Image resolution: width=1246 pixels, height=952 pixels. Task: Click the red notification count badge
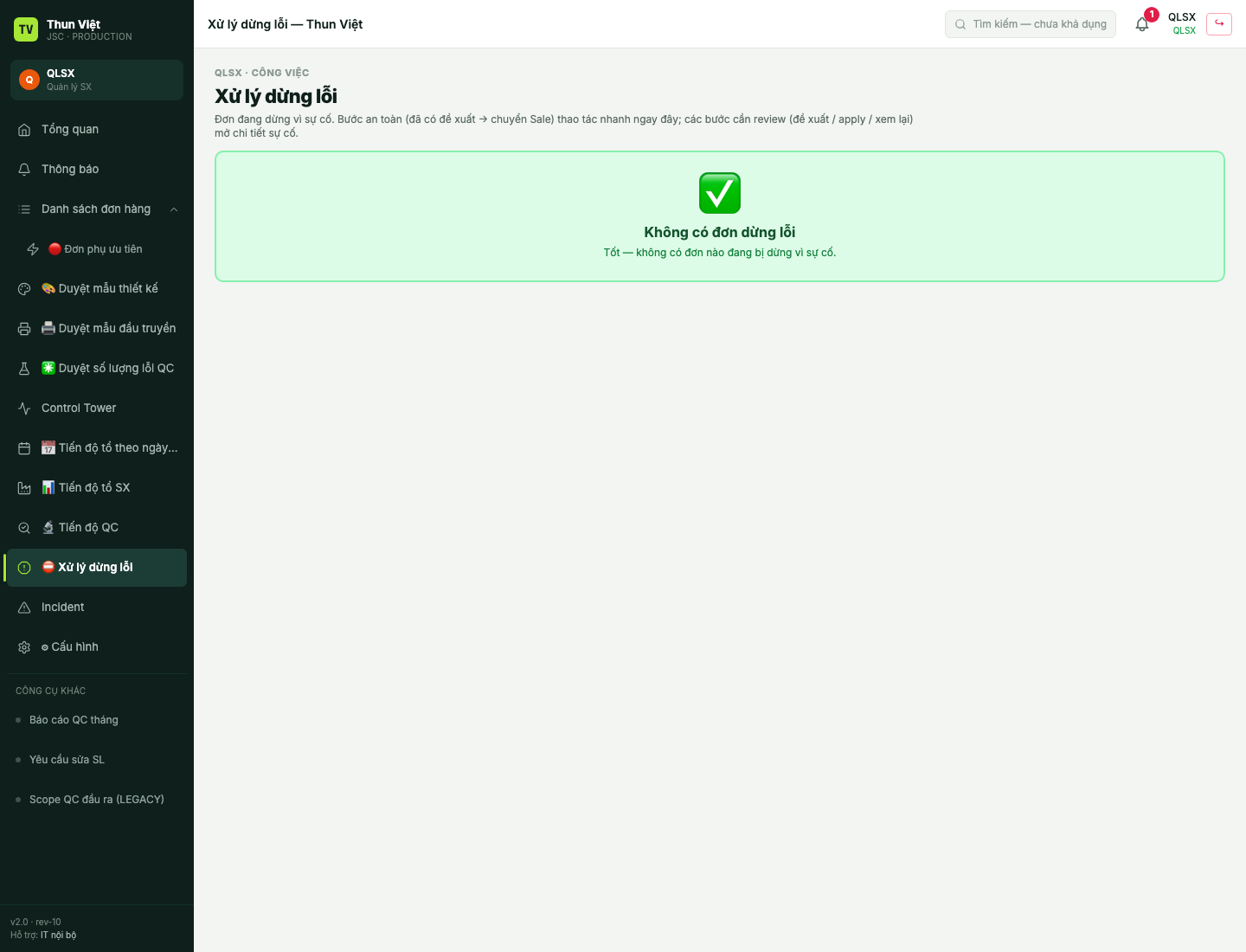click(x=1152, y=15)
